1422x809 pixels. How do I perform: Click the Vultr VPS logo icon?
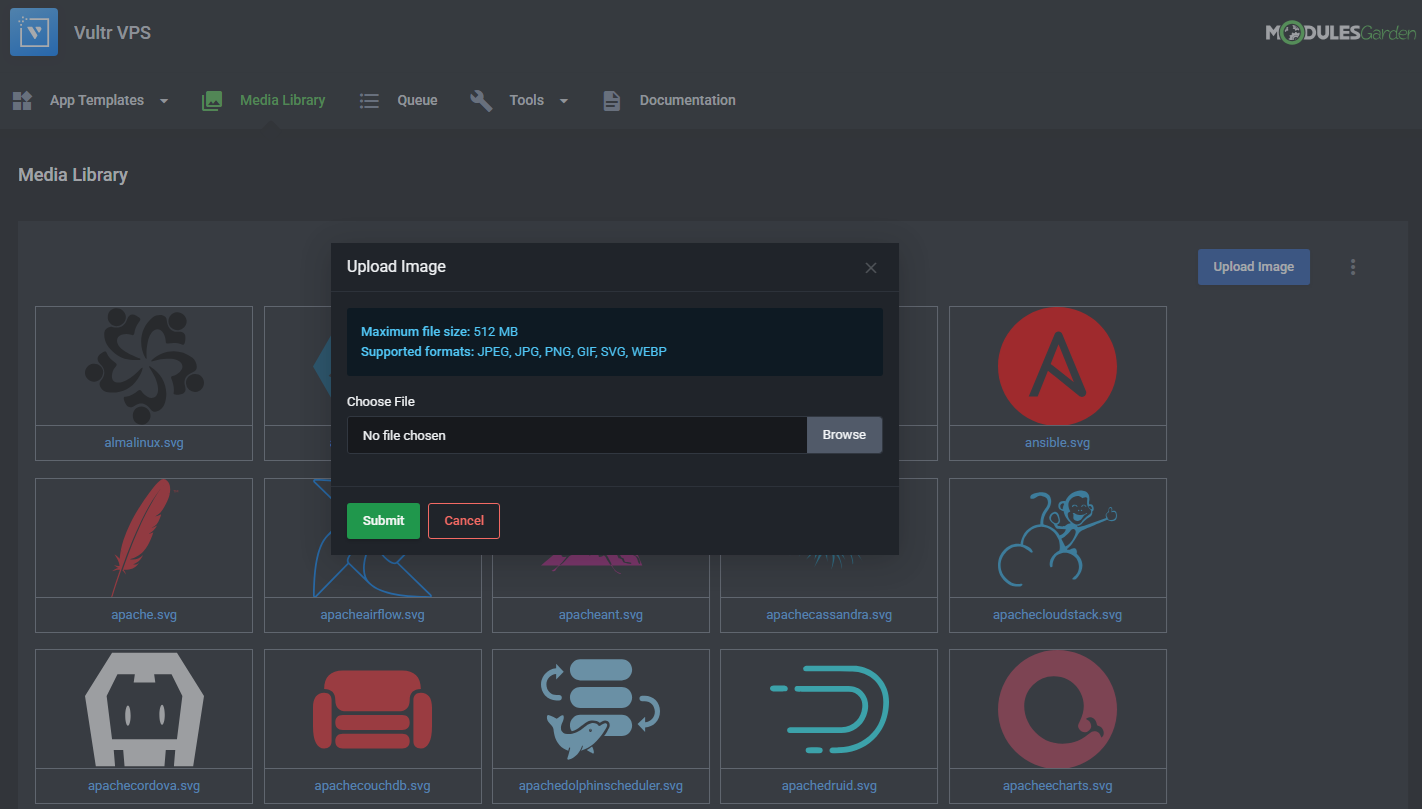tap(34, 32)
